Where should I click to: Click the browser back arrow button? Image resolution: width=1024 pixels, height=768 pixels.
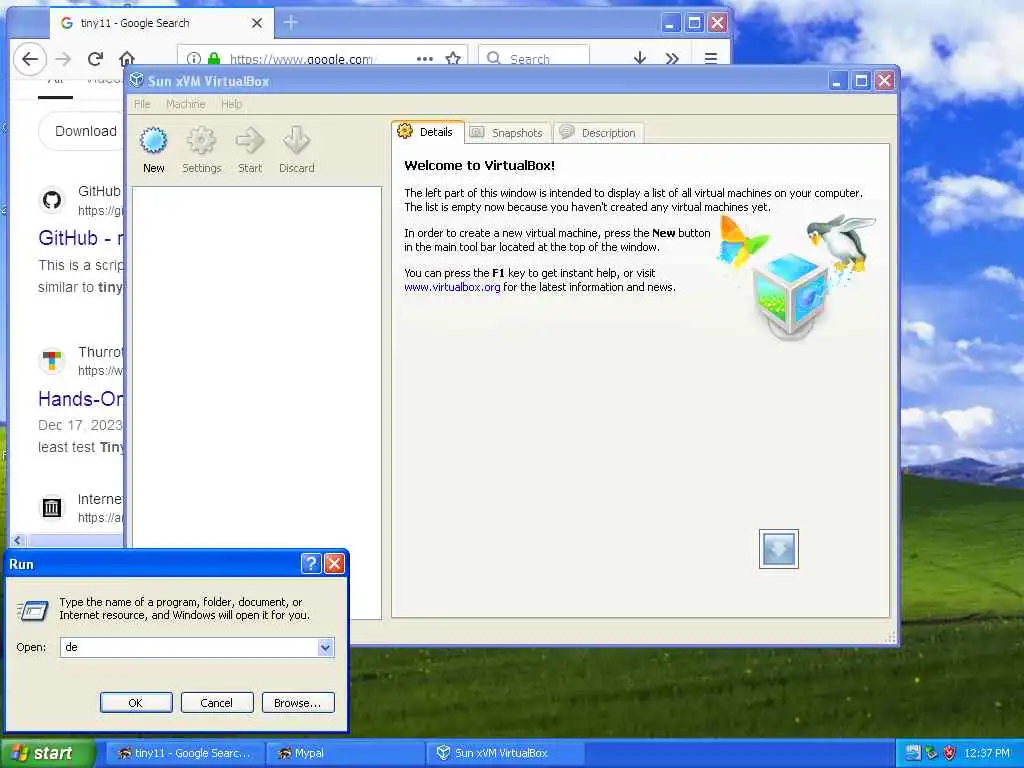[30, 59]
